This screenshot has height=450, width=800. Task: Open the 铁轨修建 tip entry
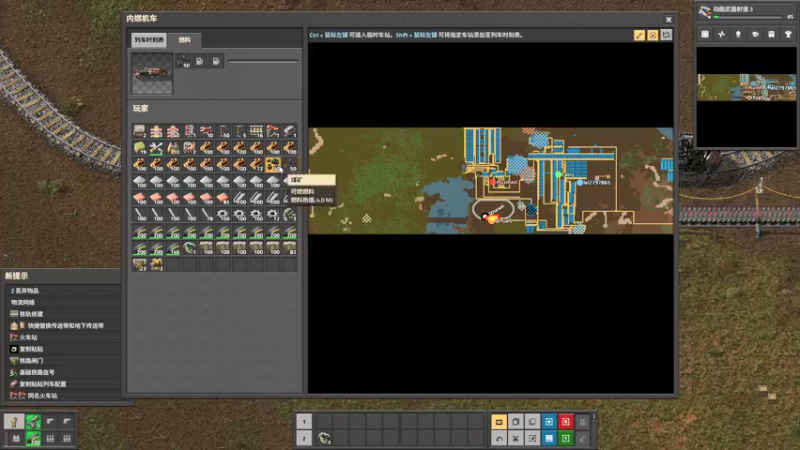coord(63,314)
